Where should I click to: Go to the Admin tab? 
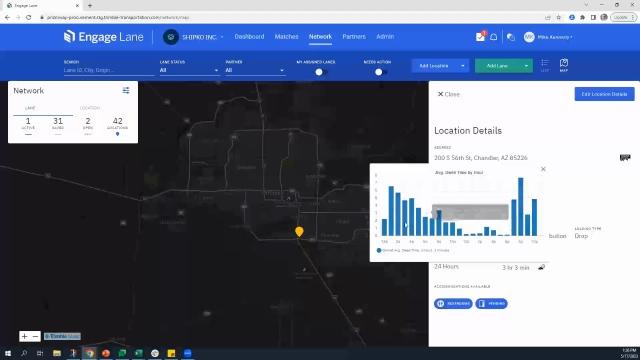click(x=385, y=37)
